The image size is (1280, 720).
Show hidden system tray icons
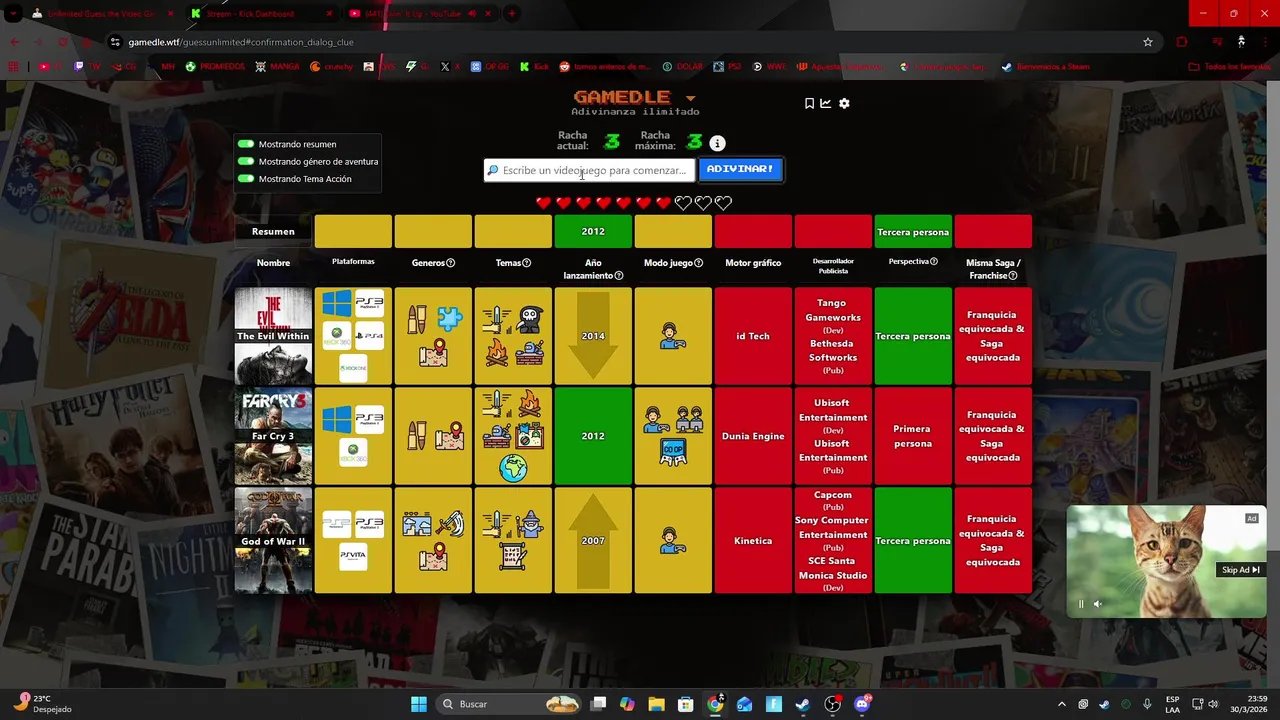[1062, 704]
